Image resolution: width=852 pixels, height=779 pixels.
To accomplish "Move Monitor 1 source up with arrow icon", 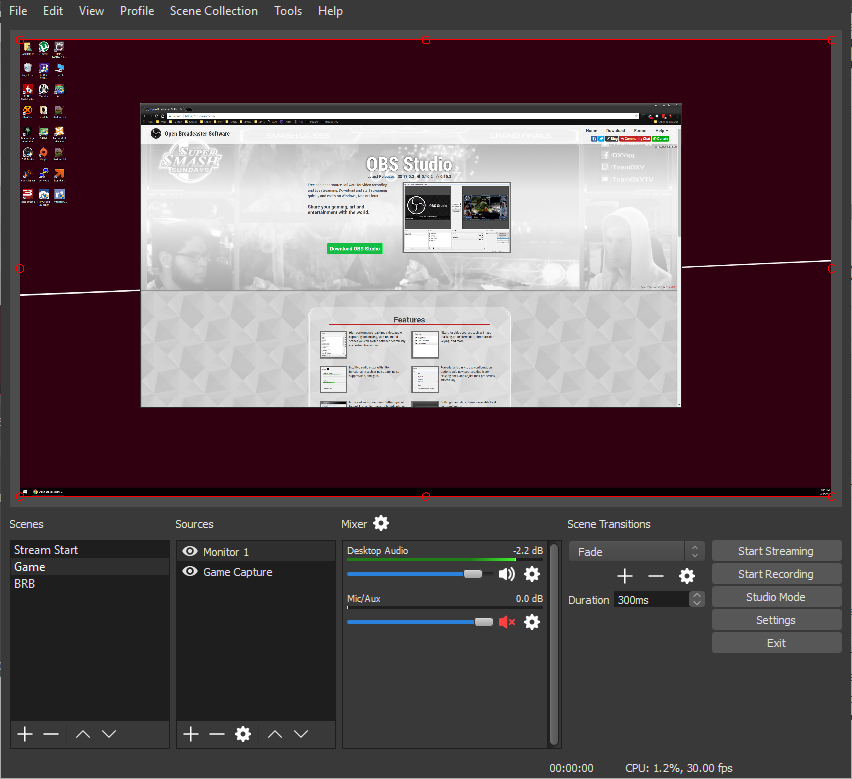I will coord(274,733).
